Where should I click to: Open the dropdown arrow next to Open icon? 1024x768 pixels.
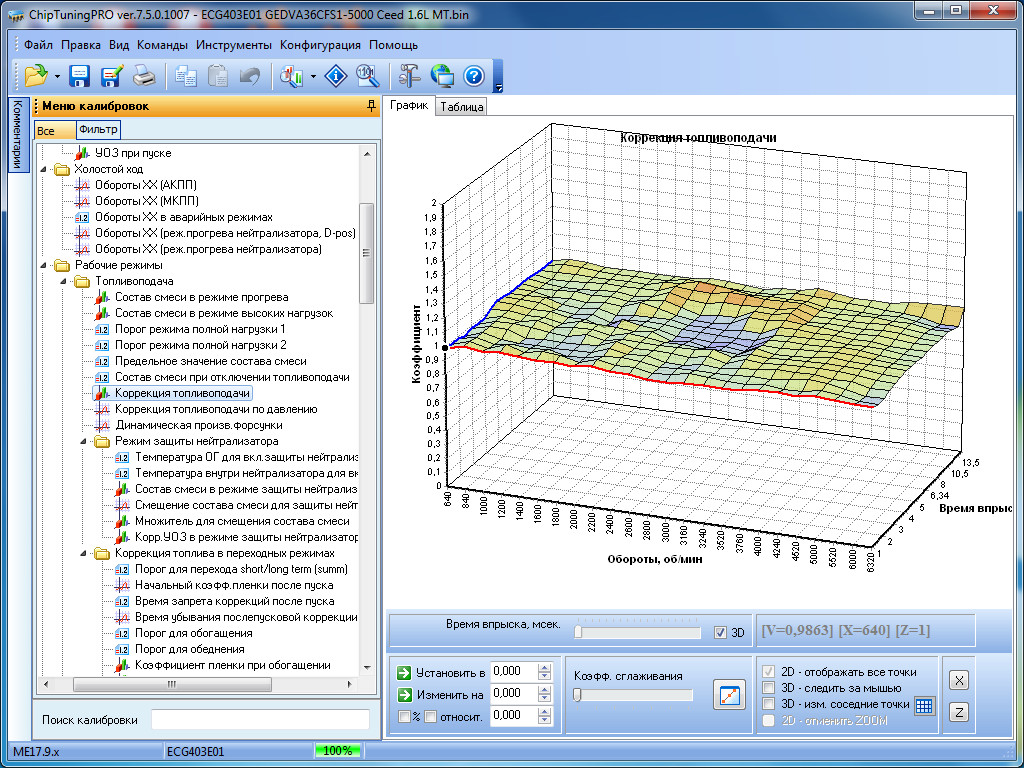point(58,76)
